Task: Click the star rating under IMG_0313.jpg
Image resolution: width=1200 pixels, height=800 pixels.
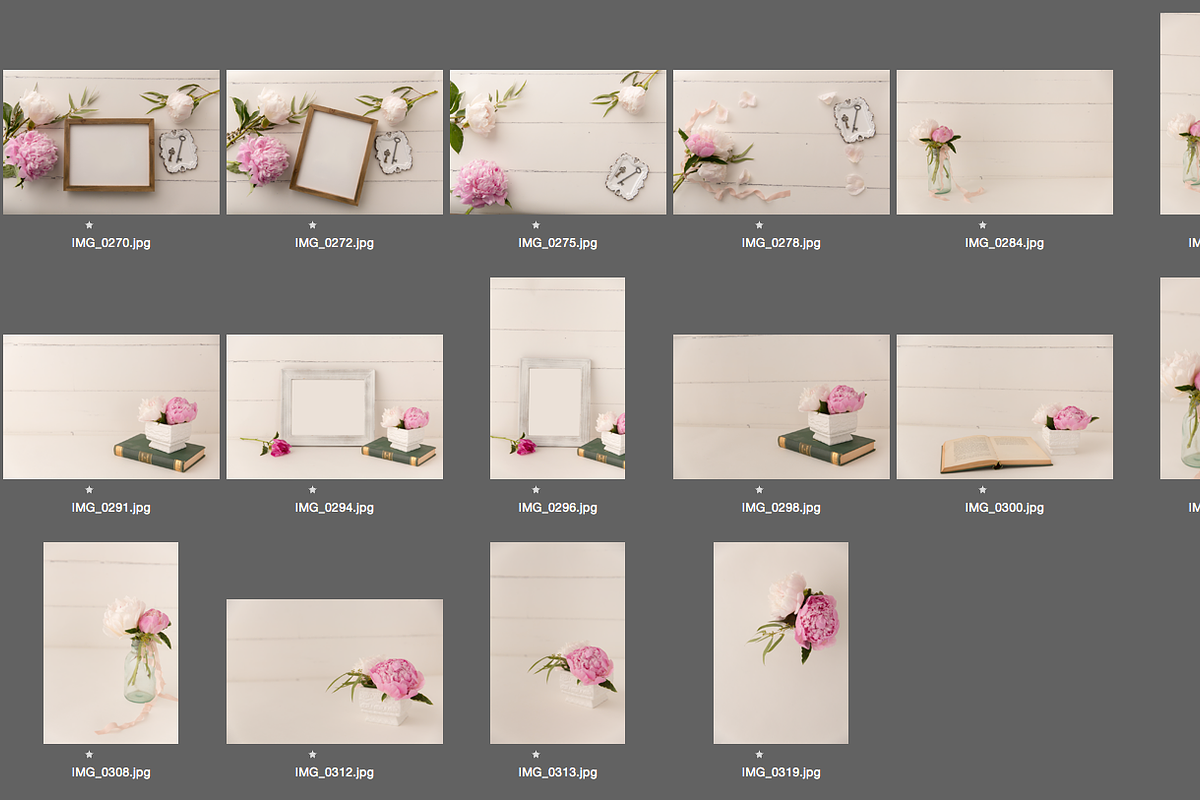Action: [x=536, y=755]
